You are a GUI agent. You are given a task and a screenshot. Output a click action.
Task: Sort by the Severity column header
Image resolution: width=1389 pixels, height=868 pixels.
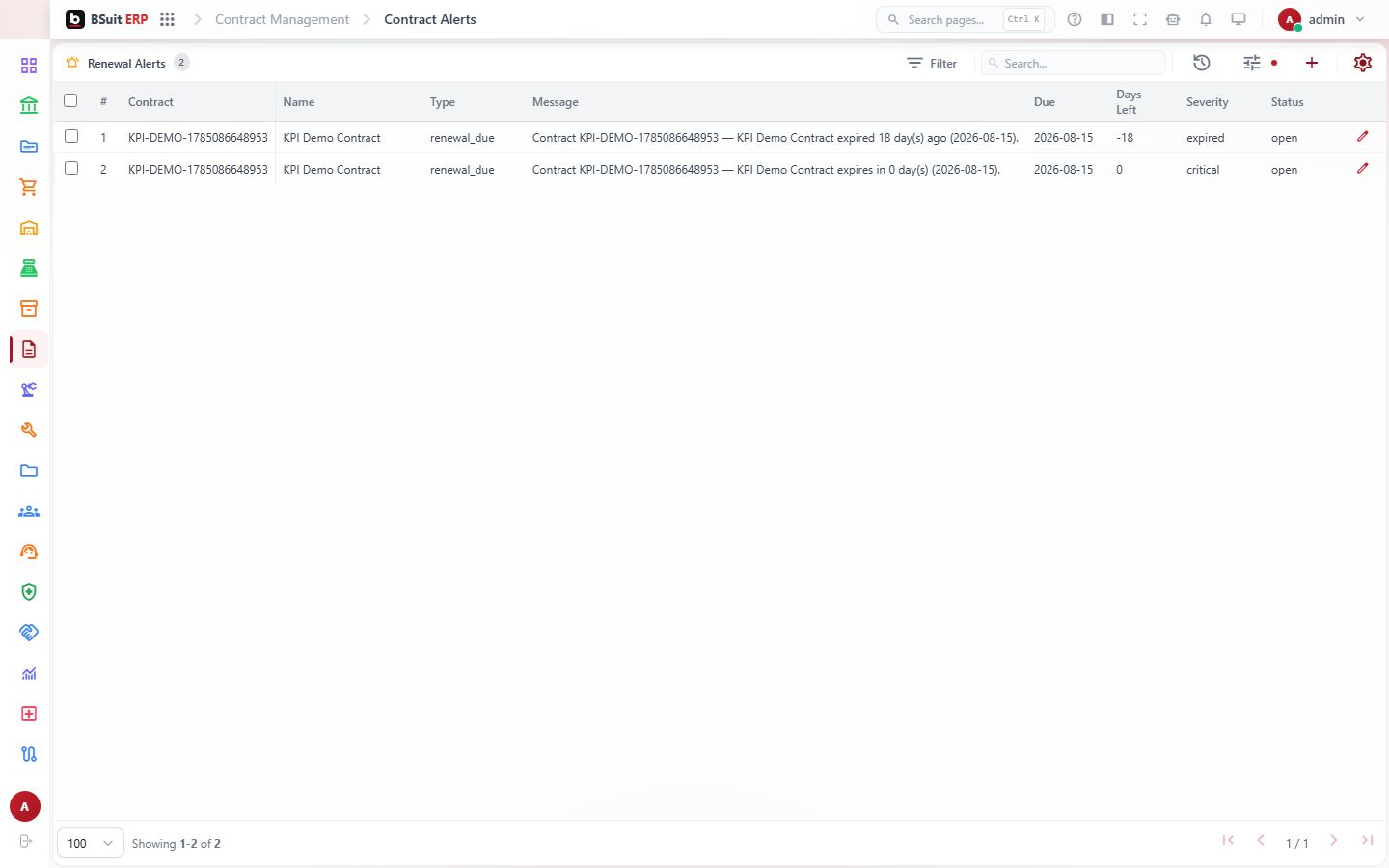[1208, 102]
